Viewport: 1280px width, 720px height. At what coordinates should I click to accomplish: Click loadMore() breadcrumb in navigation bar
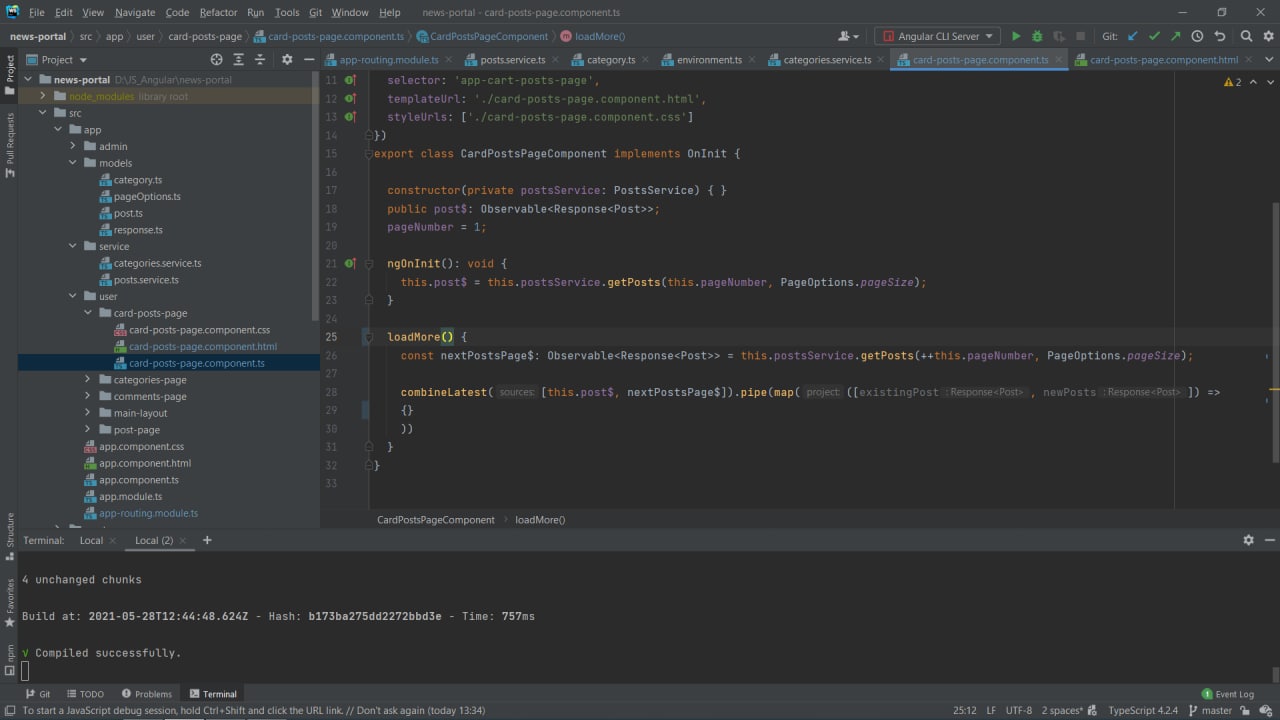point(600,36)
